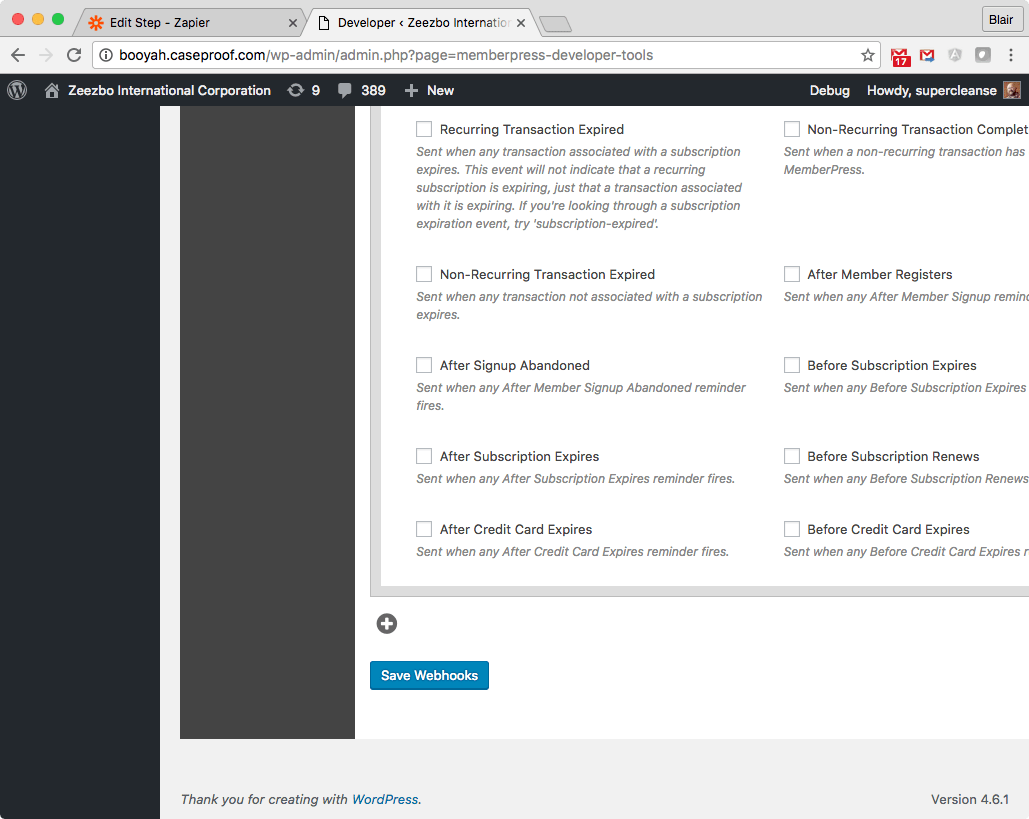Tick After Credit Card Expires checkbox
Image resolution: width=1029 pixels, height=819 pixels.
[x=424, y=528]
